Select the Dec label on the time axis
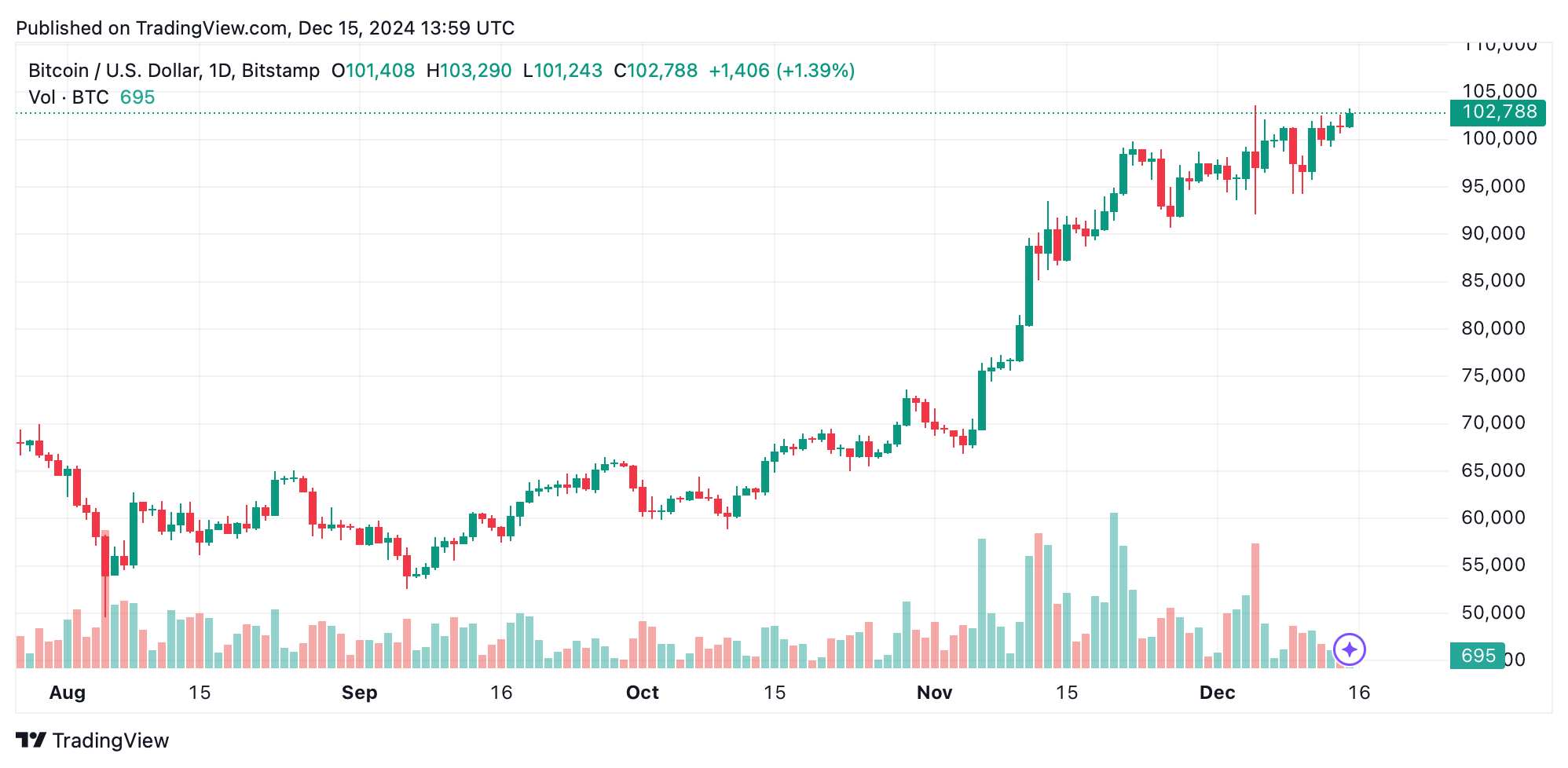 (1218, 693)
